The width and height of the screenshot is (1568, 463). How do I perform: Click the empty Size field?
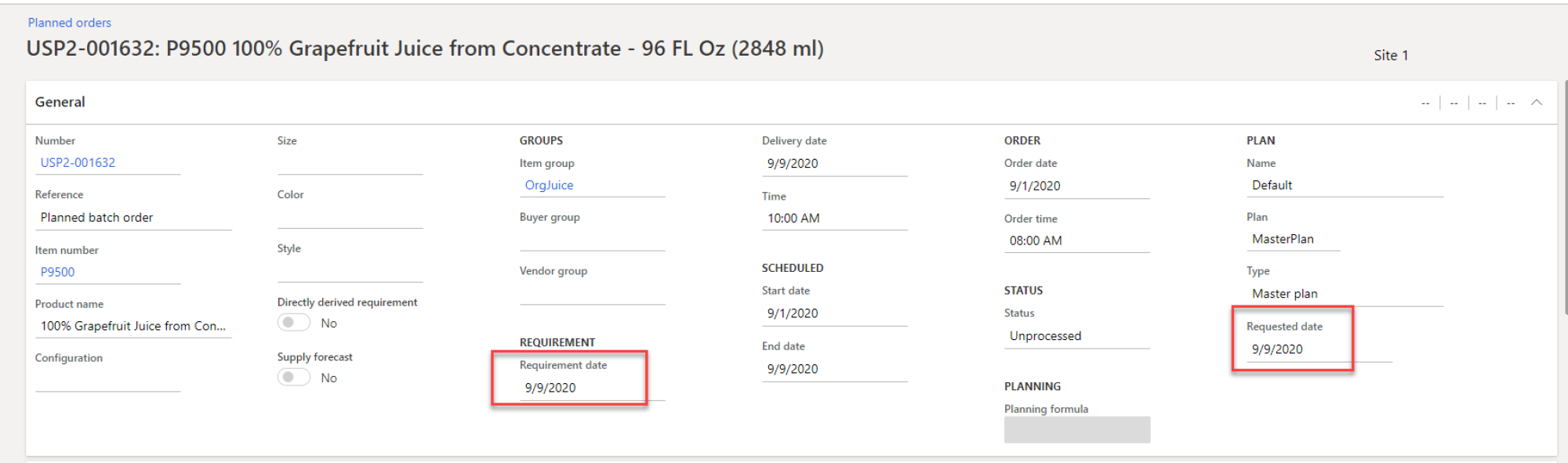tap(350, 163)
